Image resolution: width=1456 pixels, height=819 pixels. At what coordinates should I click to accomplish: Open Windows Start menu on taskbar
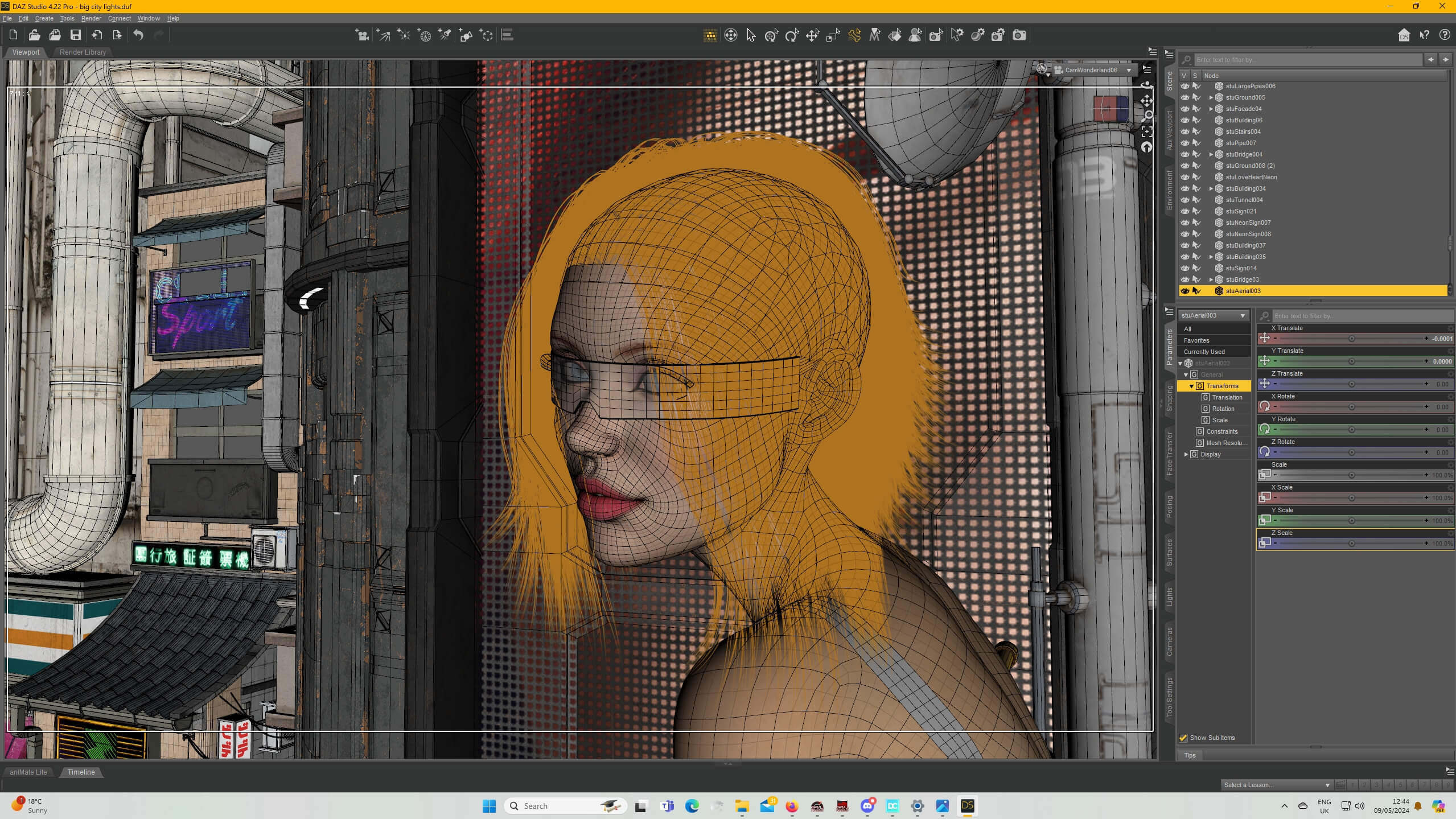coord(489,806)
